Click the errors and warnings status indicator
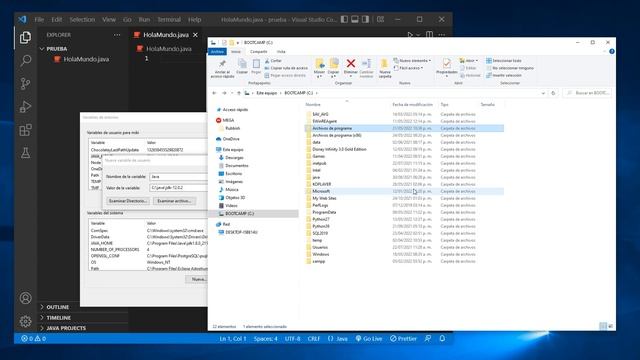Viewport: 640px width, 360px height. [x=33, y=338]
